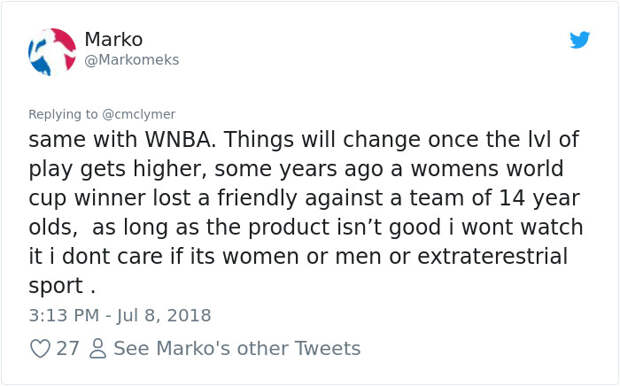620x386 pixels.
Task: Click the Replying to label
Action: click(63, 114)
